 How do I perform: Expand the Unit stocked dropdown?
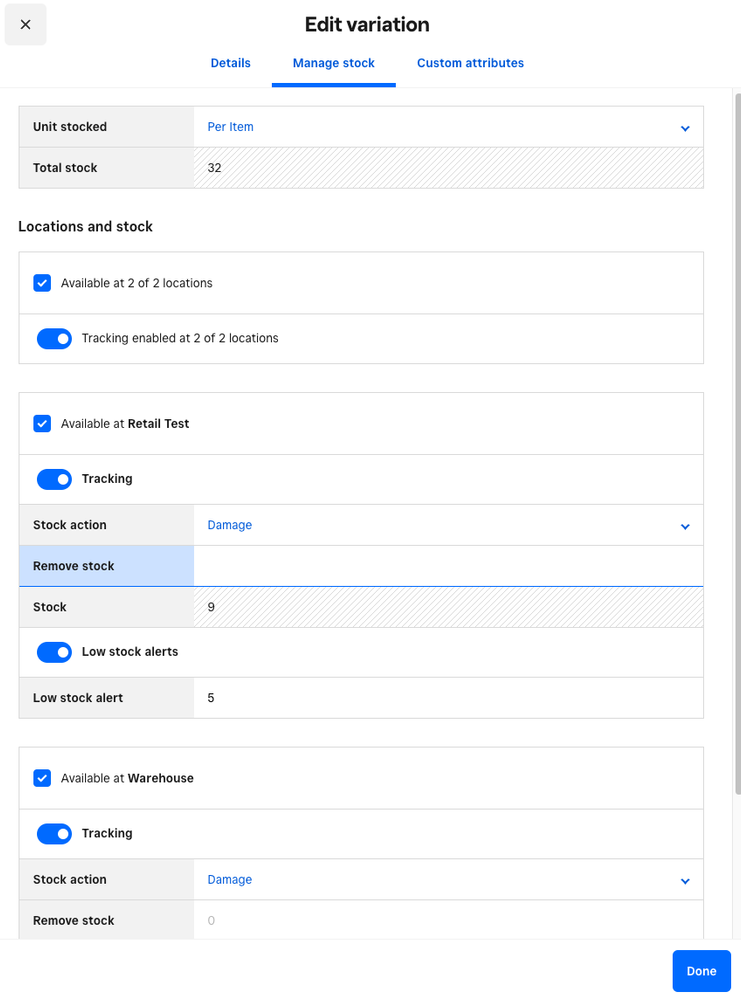[448, 127]
